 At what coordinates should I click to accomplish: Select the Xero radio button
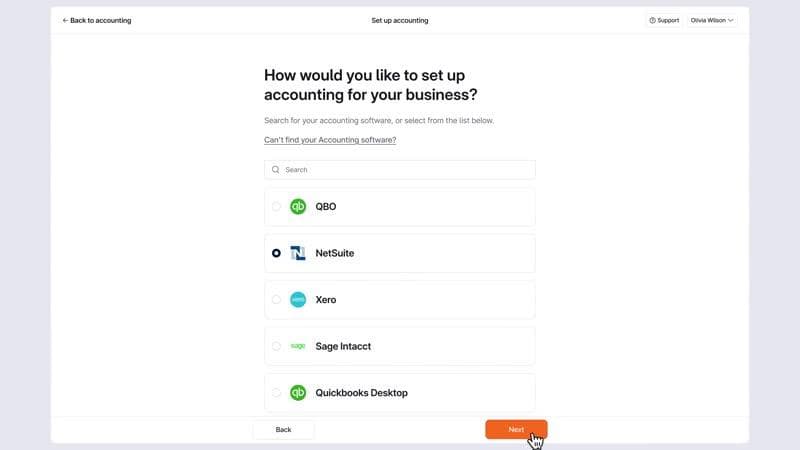276,300
